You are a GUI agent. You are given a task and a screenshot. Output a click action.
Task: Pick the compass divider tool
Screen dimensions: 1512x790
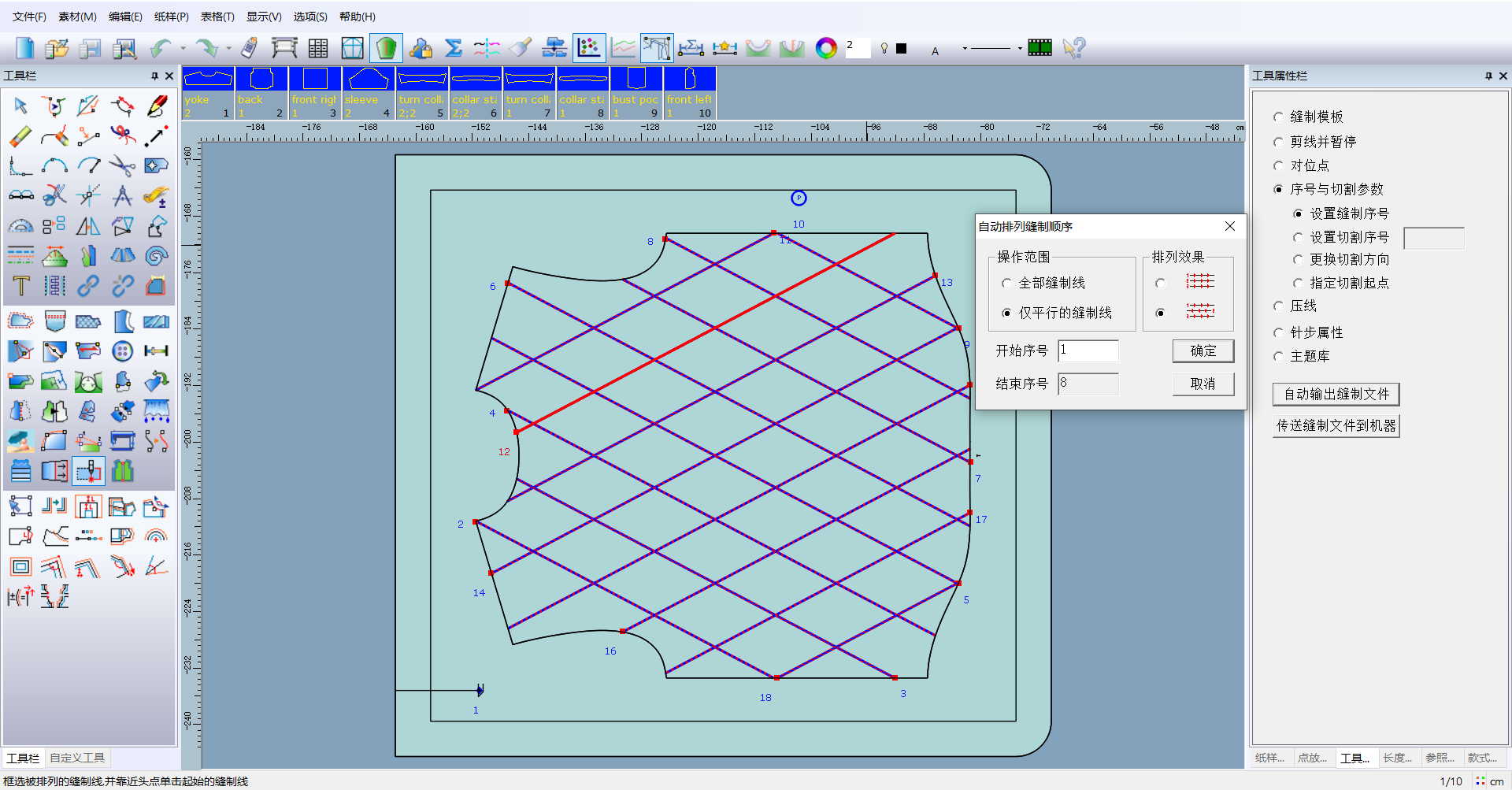(122, 195)
